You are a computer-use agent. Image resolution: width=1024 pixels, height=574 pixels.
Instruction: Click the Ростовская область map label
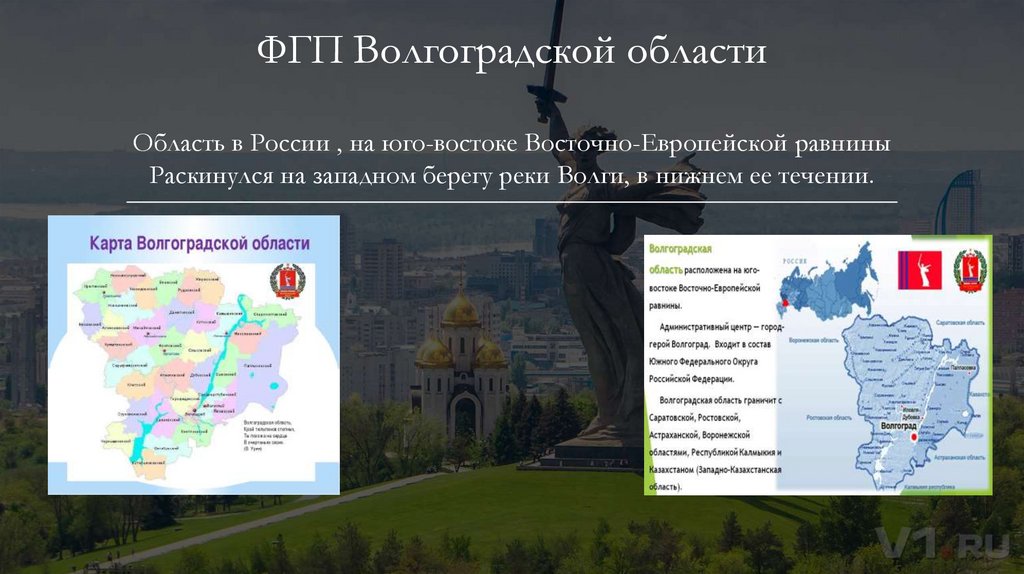(x=829, y=417)
